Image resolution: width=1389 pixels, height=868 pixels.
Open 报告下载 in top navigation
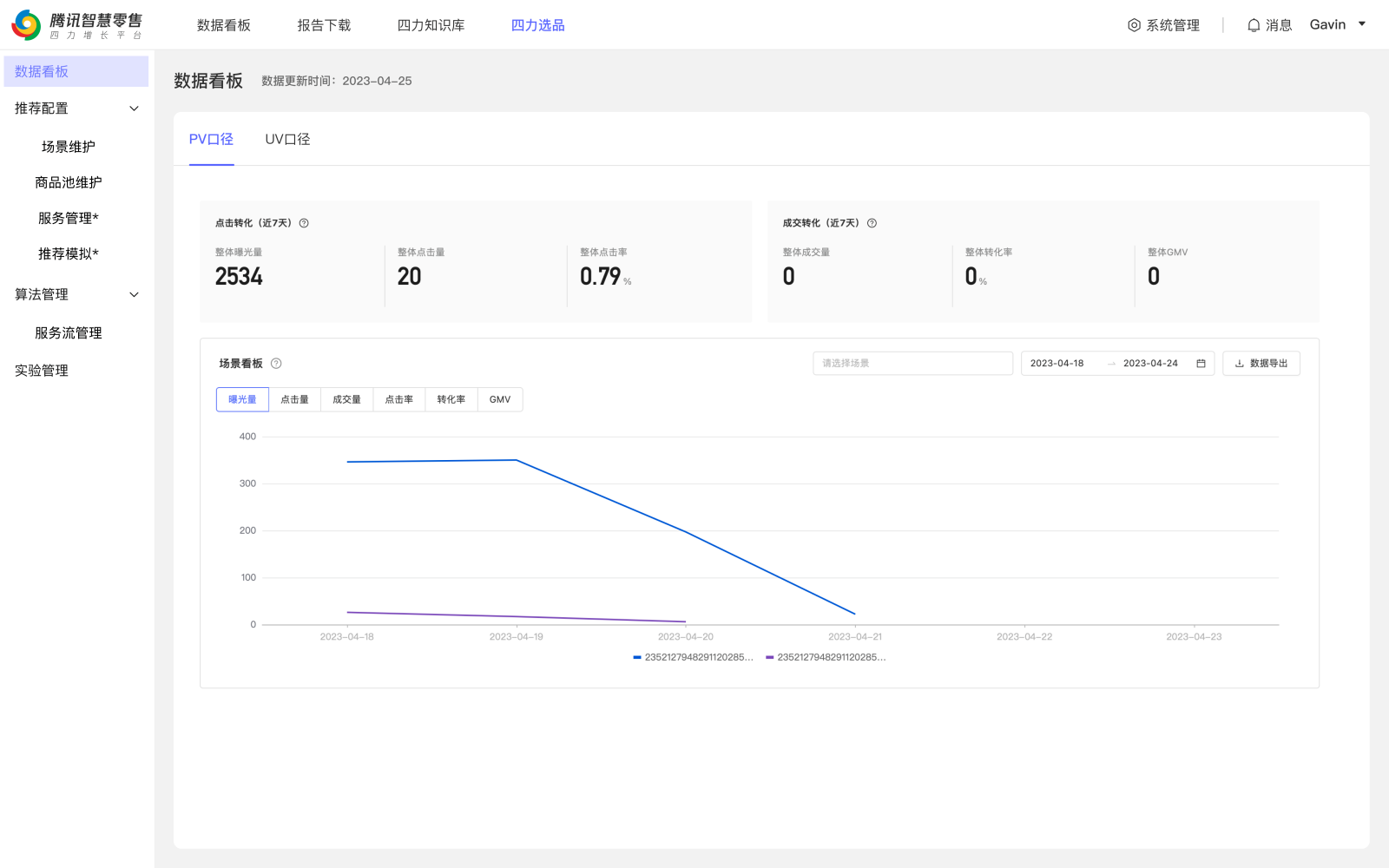click(324, 25)
